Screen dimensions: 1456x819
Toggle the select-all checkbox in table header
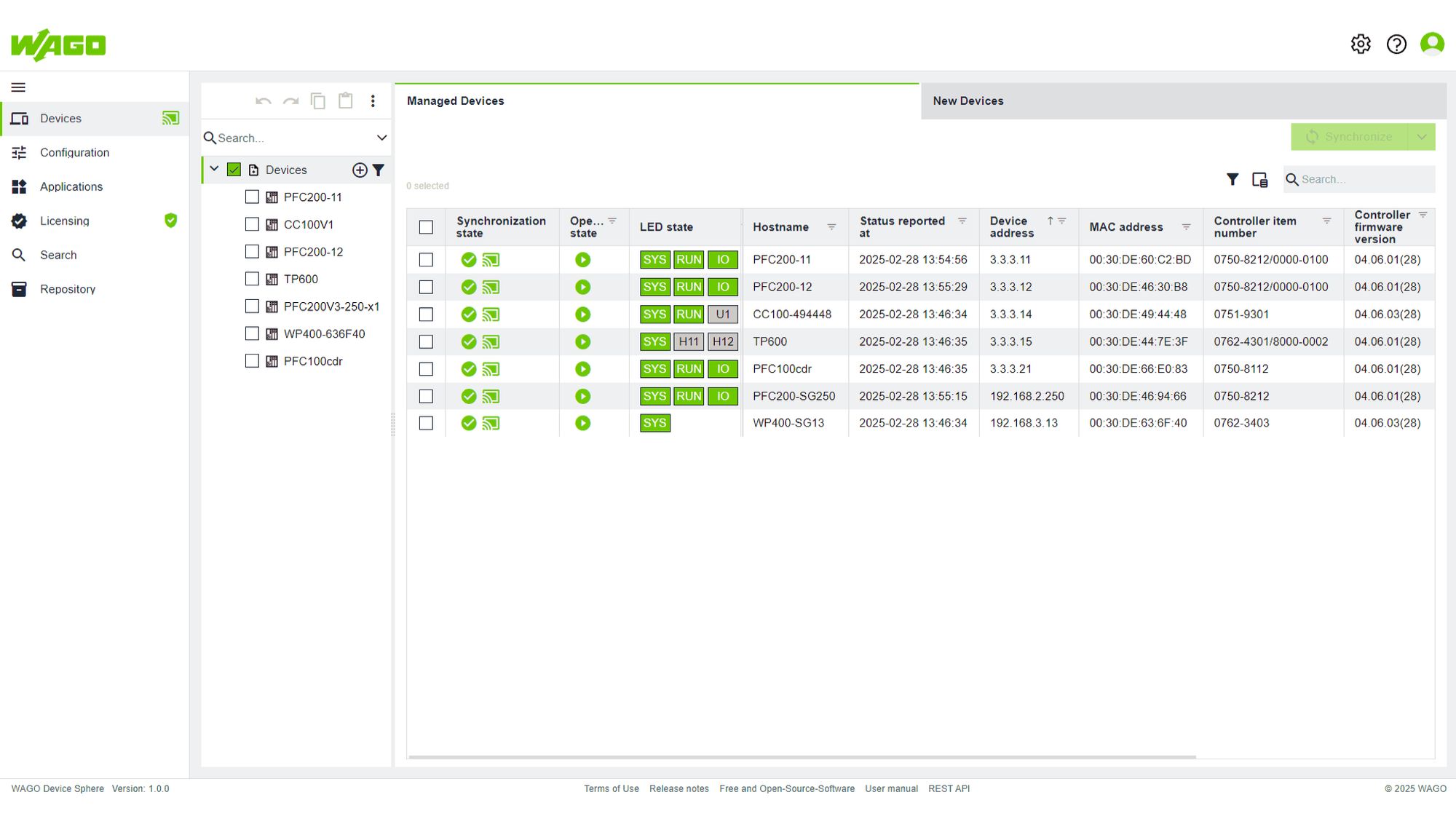[426, 227]
